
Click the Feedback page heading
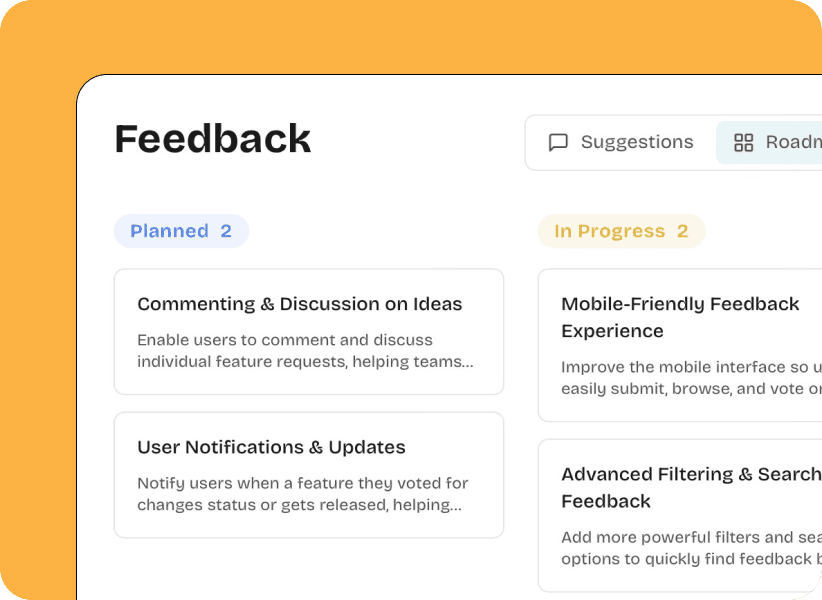tap(213, 139)
